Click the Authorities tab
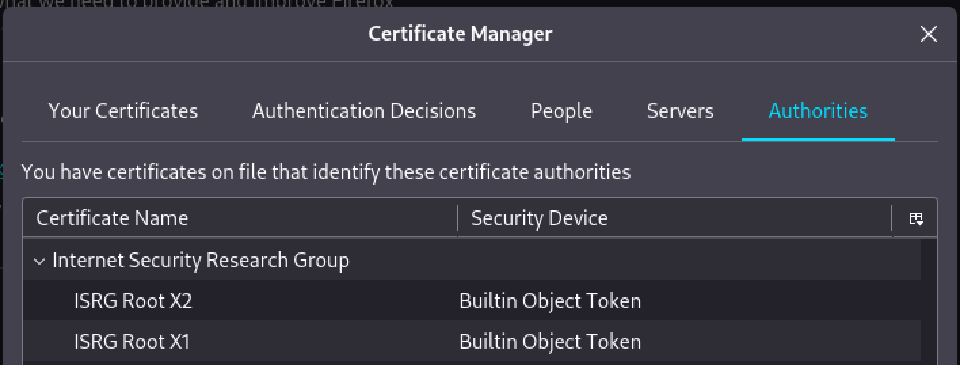This screenshot has width=960, height=365. [x=818, y=111]
